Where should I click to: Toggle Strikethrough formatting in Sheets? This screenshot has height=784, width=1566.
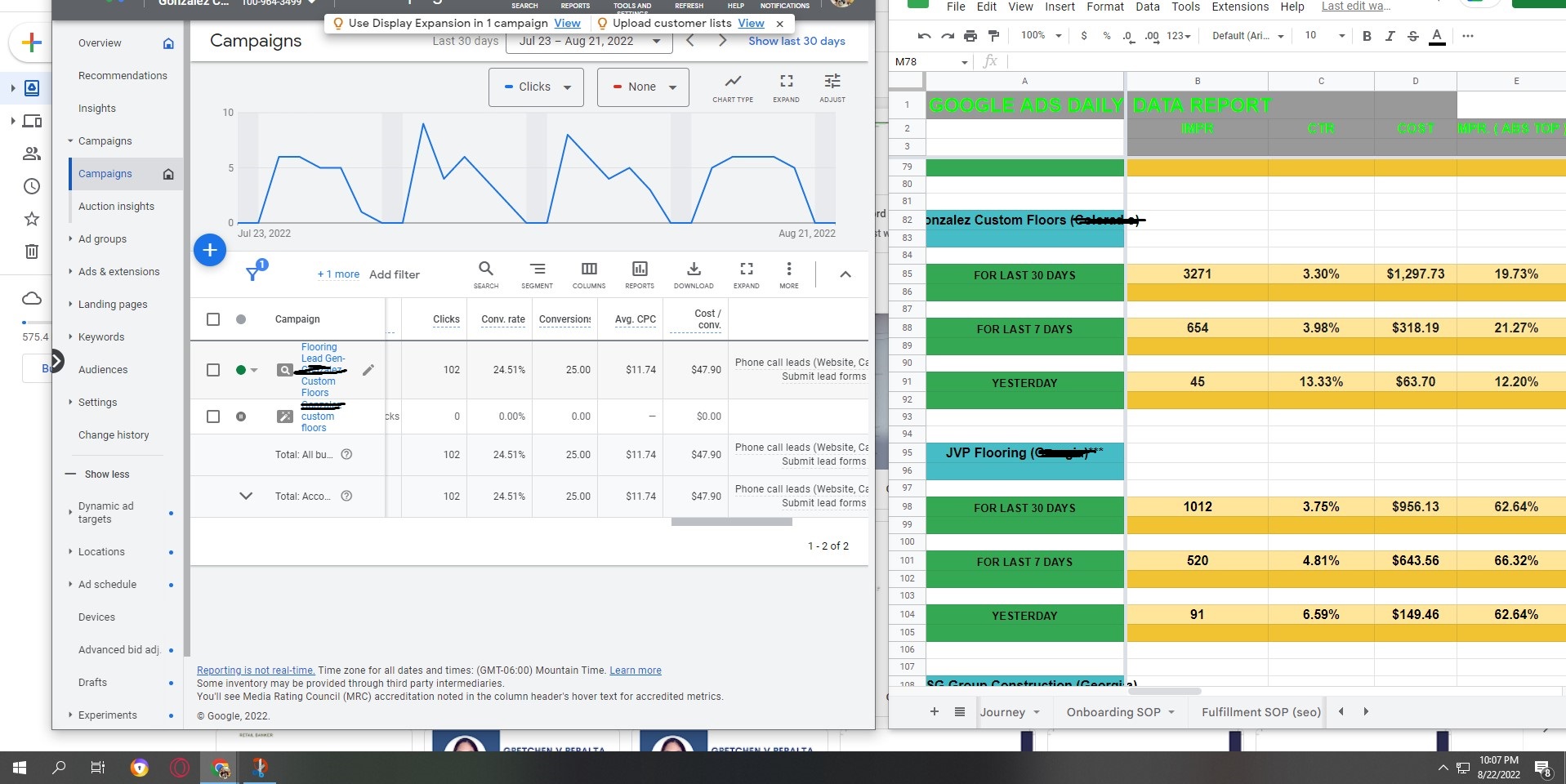click(1413, 36)
